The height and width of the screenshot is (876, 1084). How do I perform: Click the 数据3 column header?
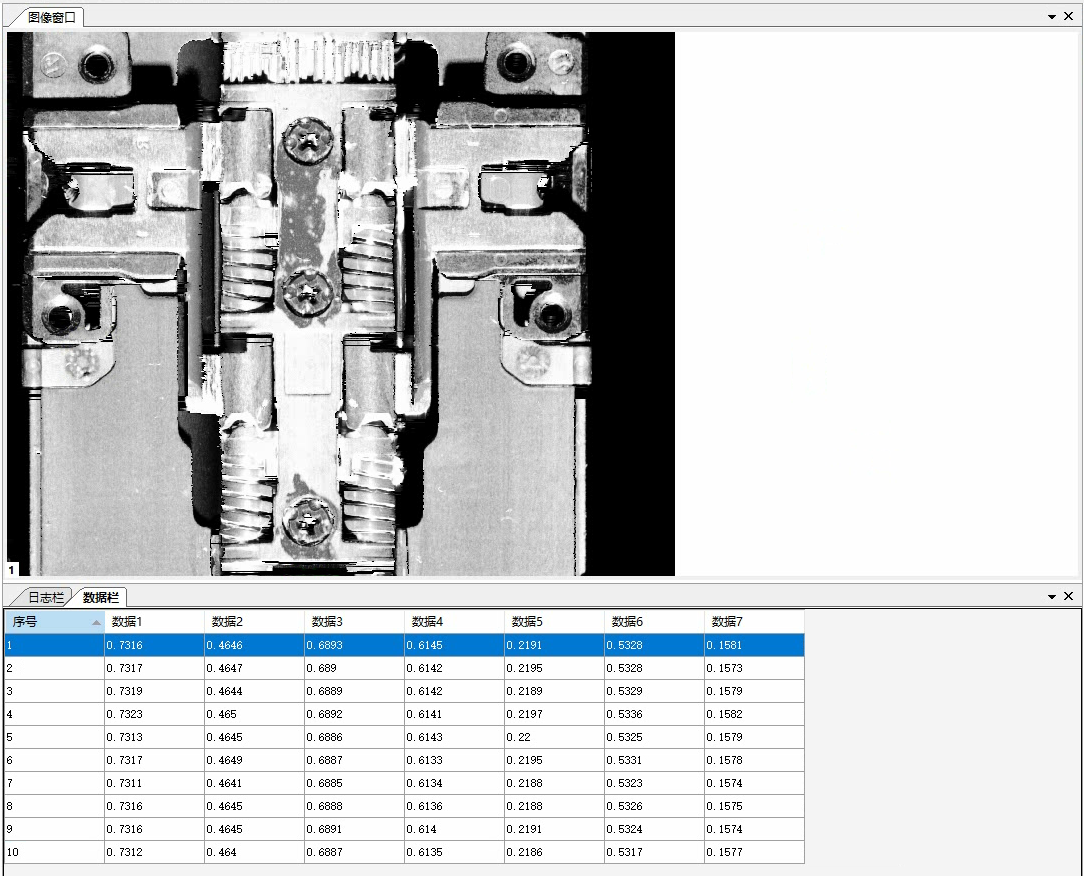pyautogui.click(x=355, y=622)
